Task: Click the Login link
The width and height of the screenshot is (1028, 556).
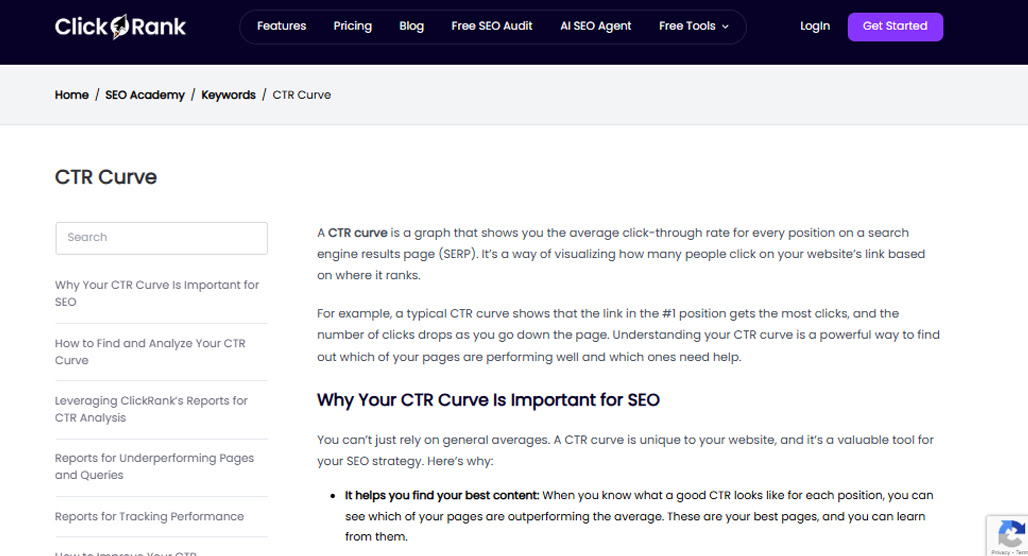Action: point(815,26)
